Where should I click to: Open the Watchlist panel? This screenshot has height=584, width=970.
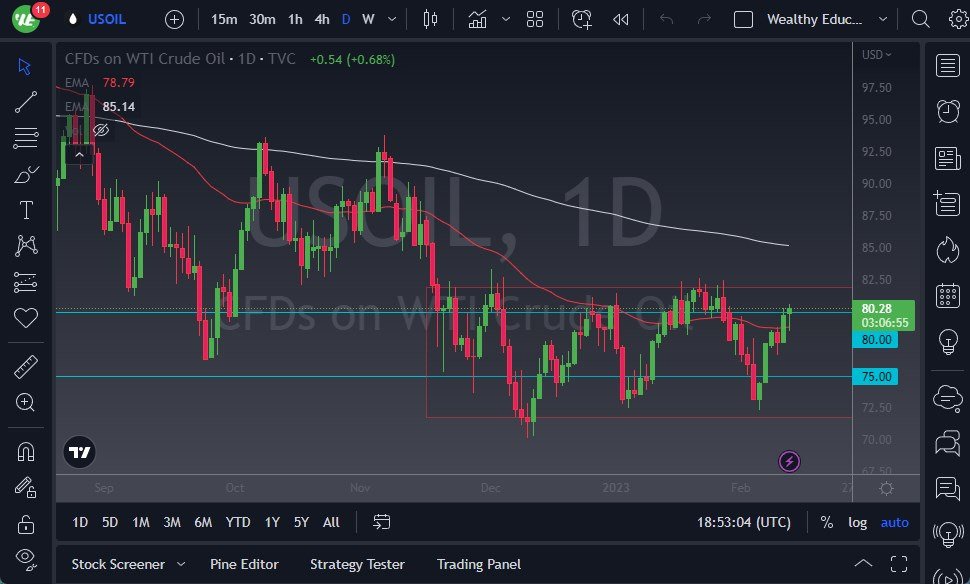(x=948, y=65)
